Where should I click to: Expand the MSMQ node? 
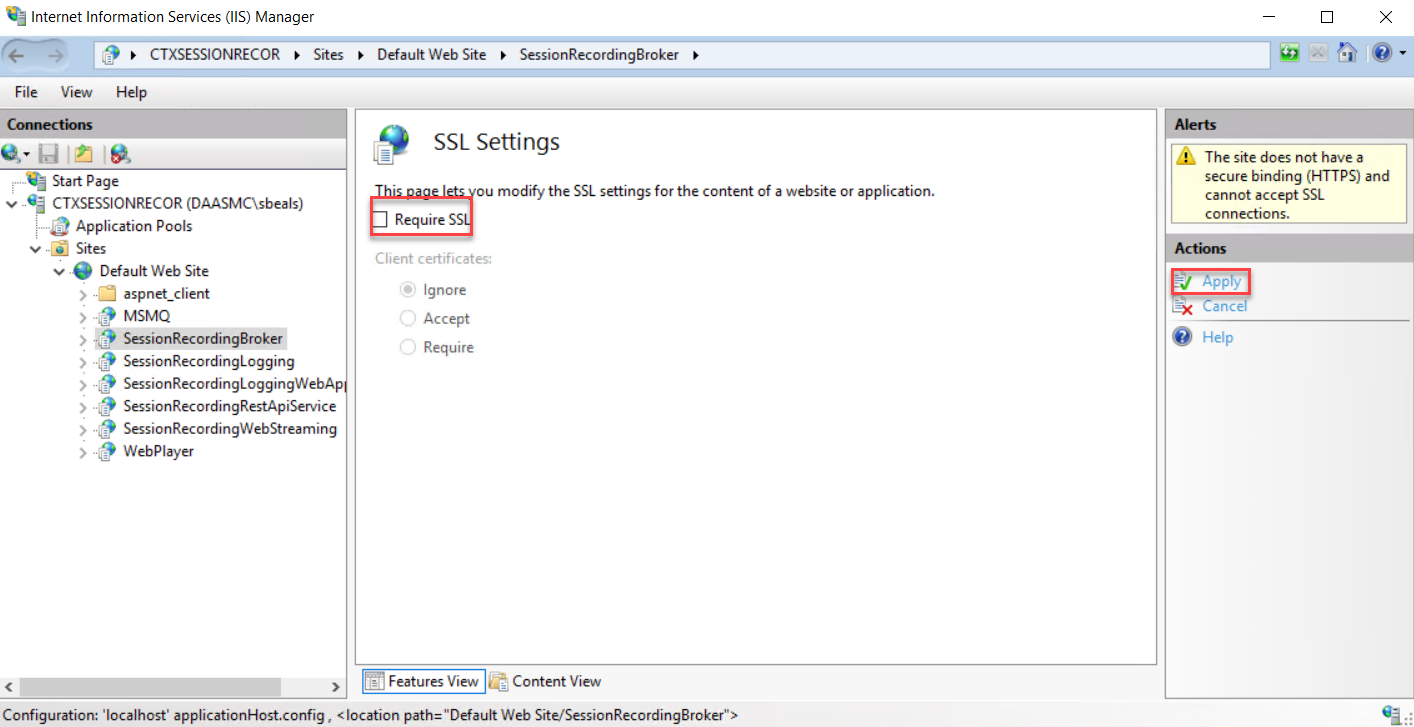(x=83, y=316)
